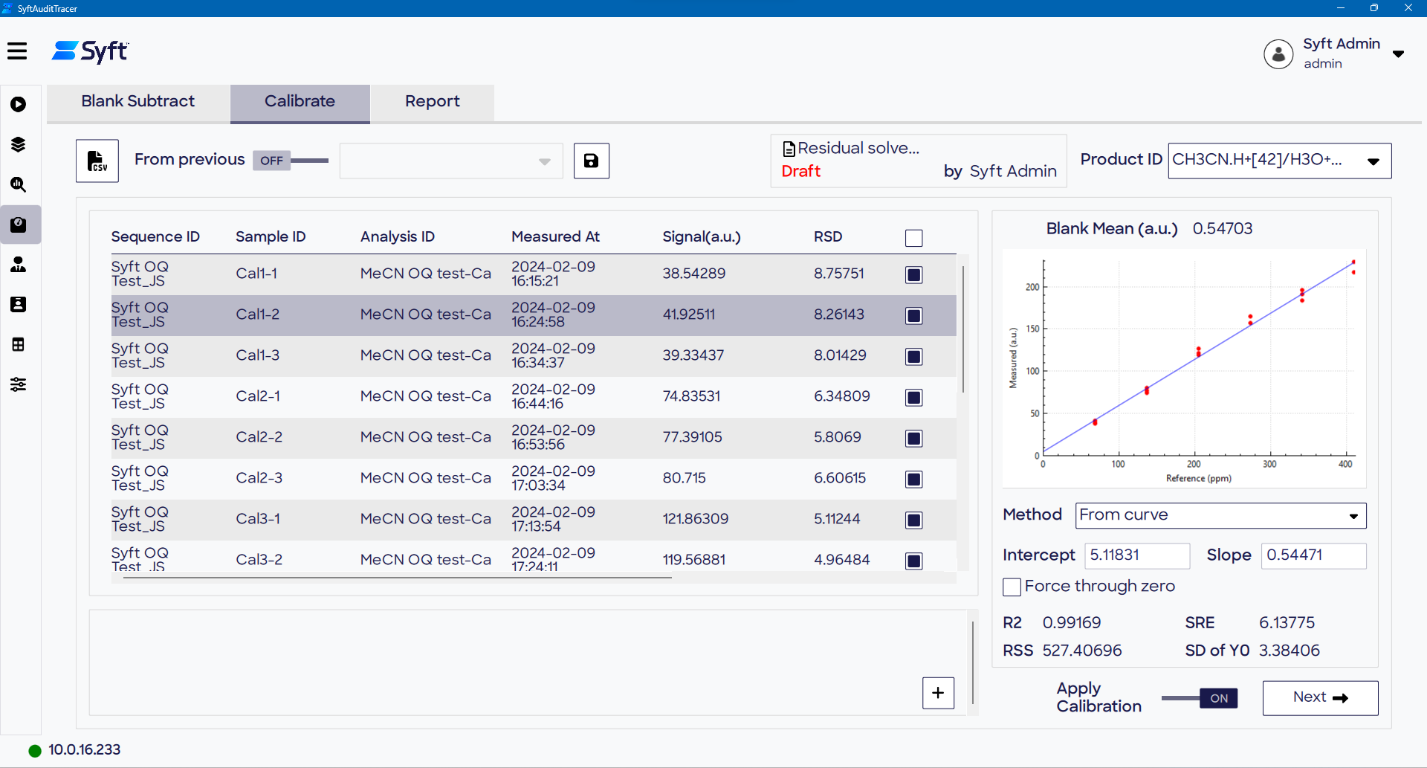Switch to the Blank Subtract tab
The image size is (1427, 768).
tap(138, 102)
